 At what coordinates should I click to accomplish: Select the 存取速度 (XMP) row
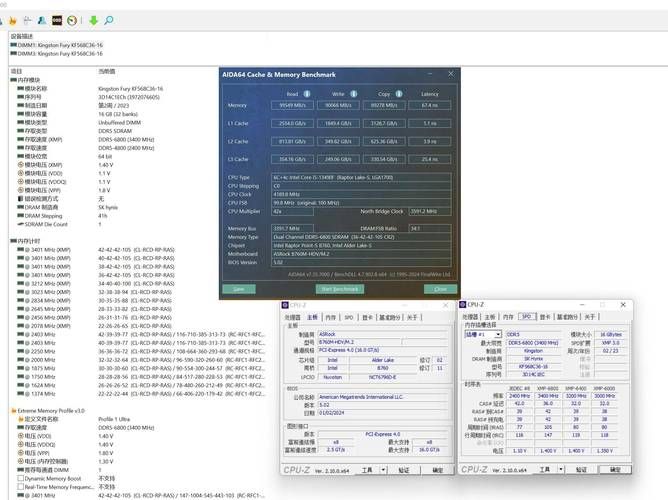point(85,140)
